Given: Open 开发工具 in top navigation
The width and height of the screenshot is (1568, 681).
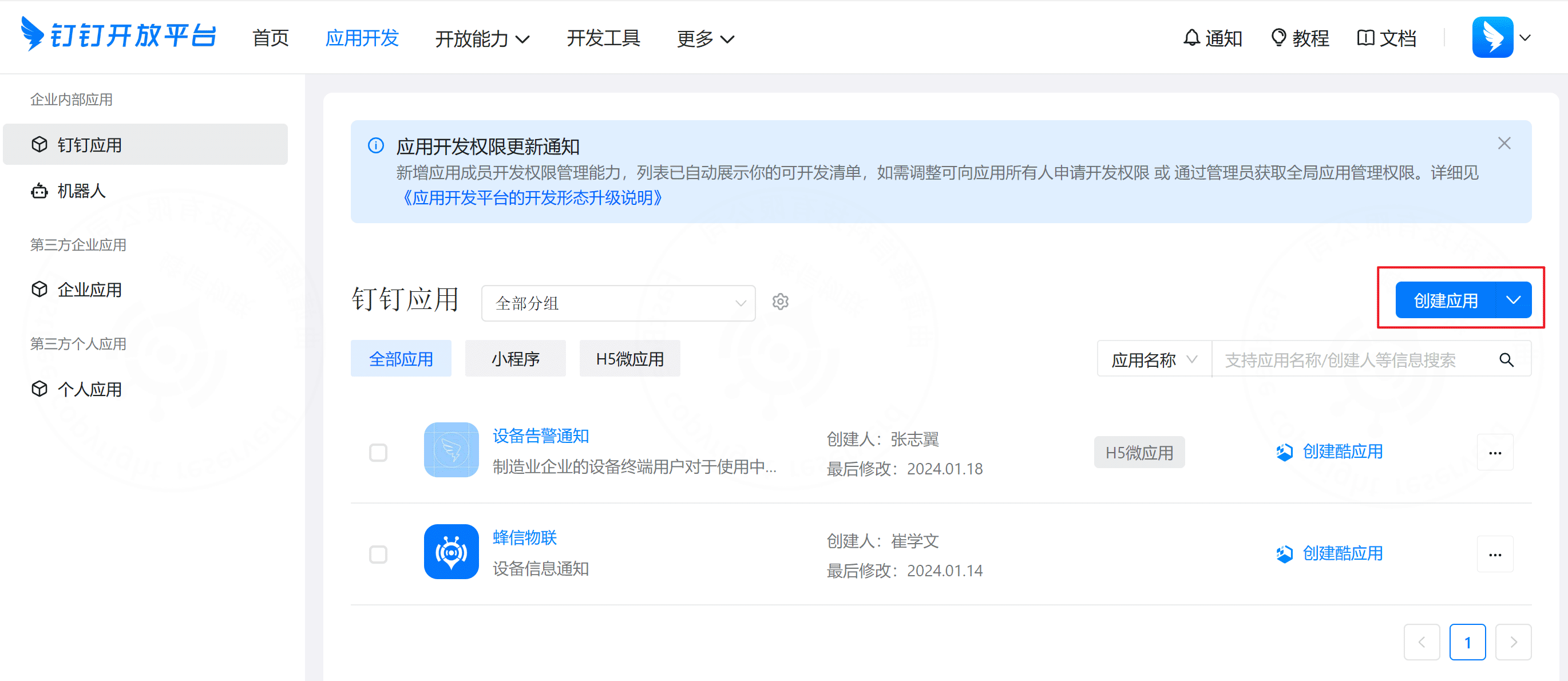Looking at the screenshot, I should point(603,38).
